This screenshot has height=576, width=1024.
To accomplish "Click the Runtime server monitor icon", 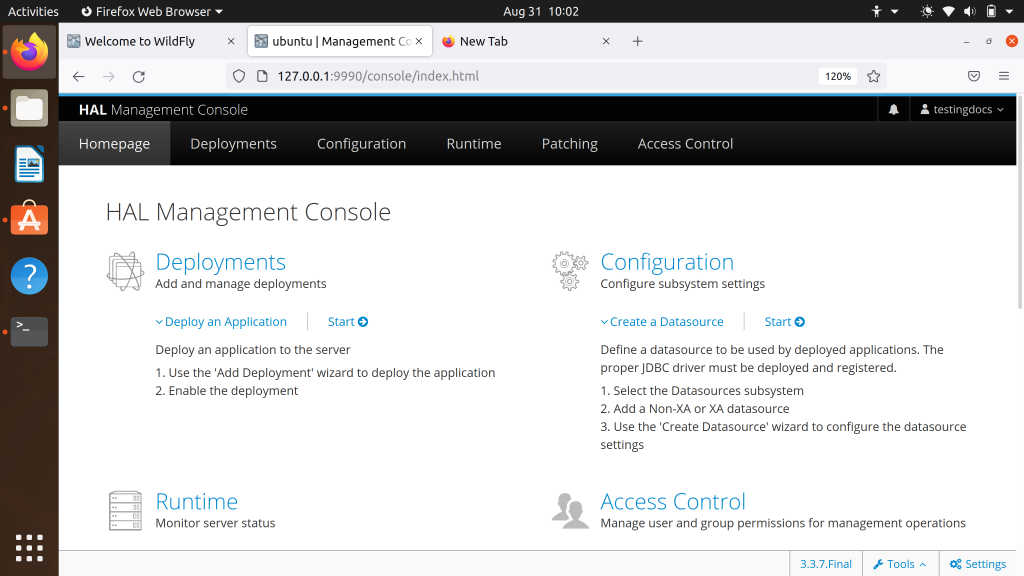I will click(124, 510).
